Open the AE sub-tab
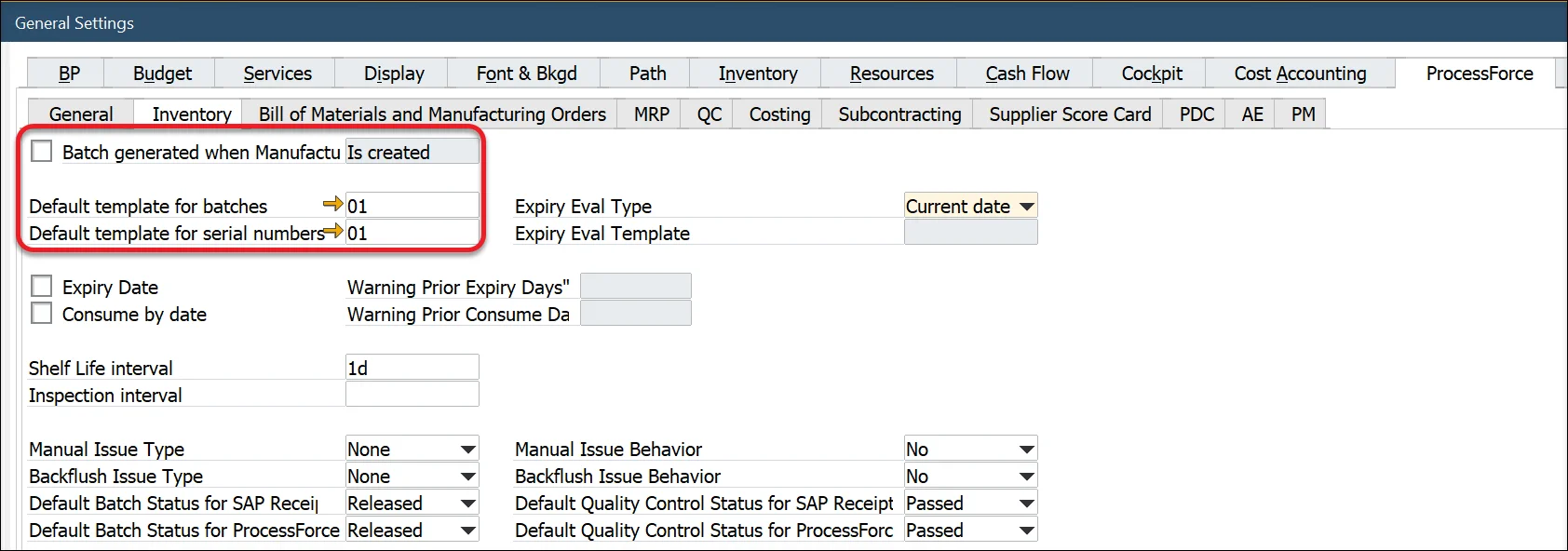The height and width of the screenshot is (551, 1568). coord(1252,114)
